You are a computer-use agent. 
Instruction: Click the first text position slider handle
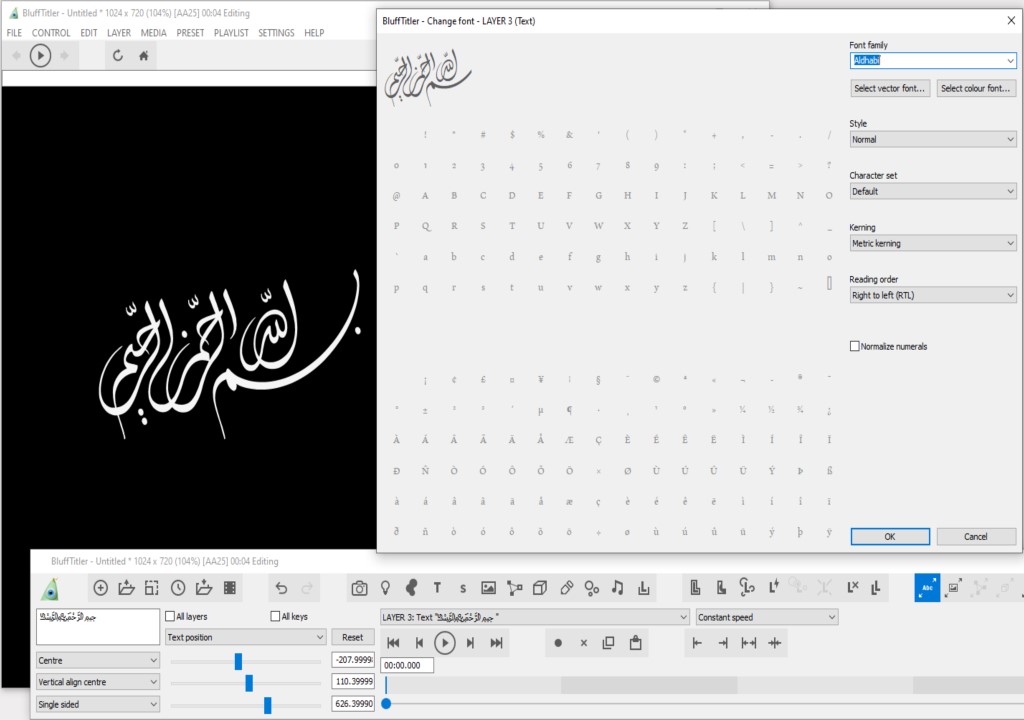click(238, 661)
